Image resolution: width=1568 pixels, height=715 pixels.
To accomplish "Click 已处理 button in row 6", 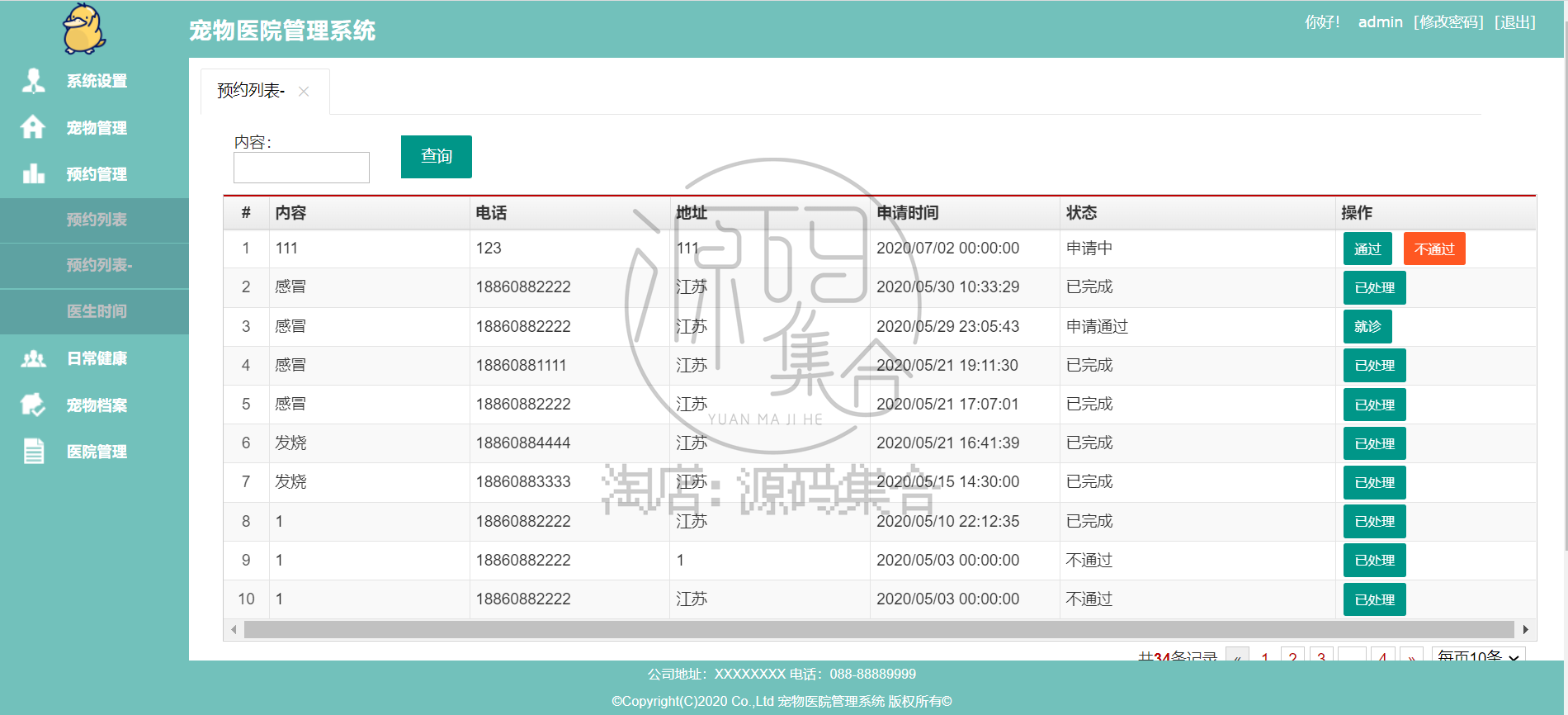I will pyautogui.click(x=1375, y=443).
